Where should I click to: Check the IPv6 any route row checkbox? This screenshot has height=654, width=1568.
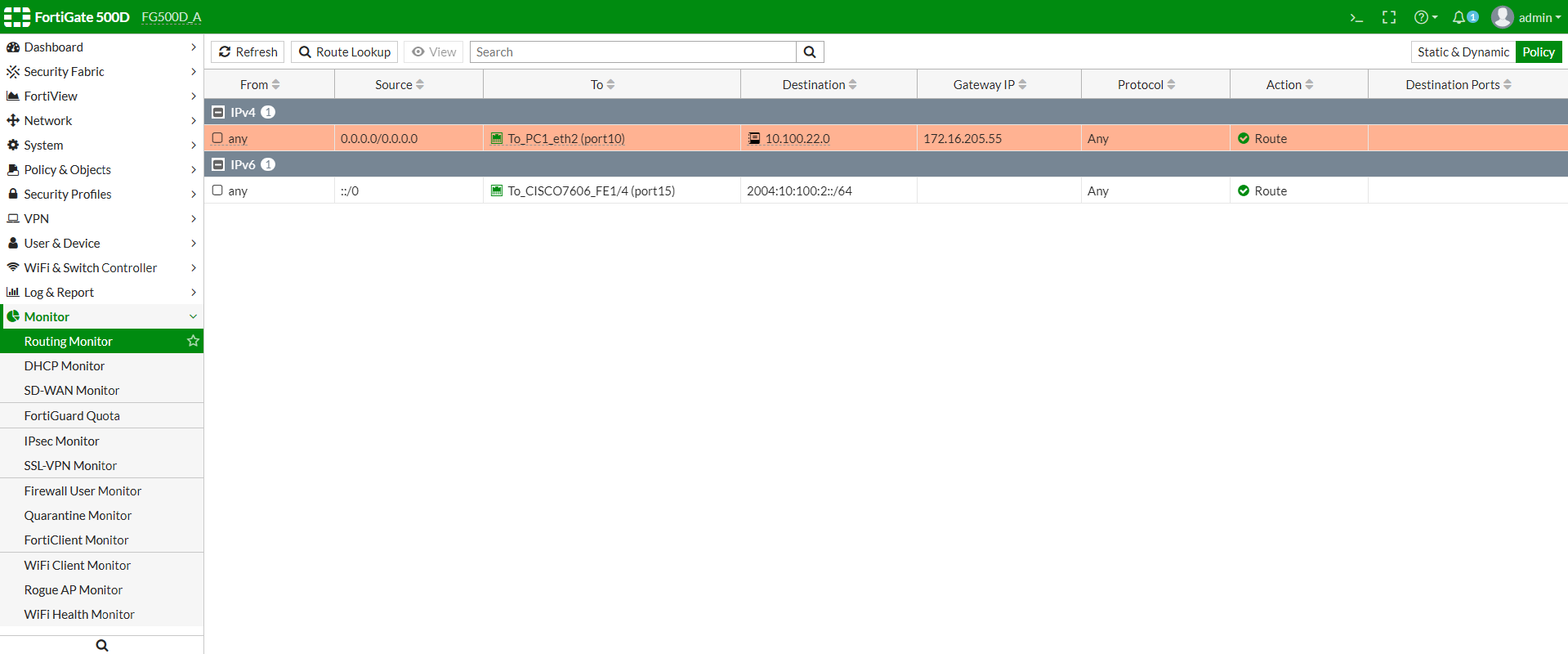click(x=217, y=190)
